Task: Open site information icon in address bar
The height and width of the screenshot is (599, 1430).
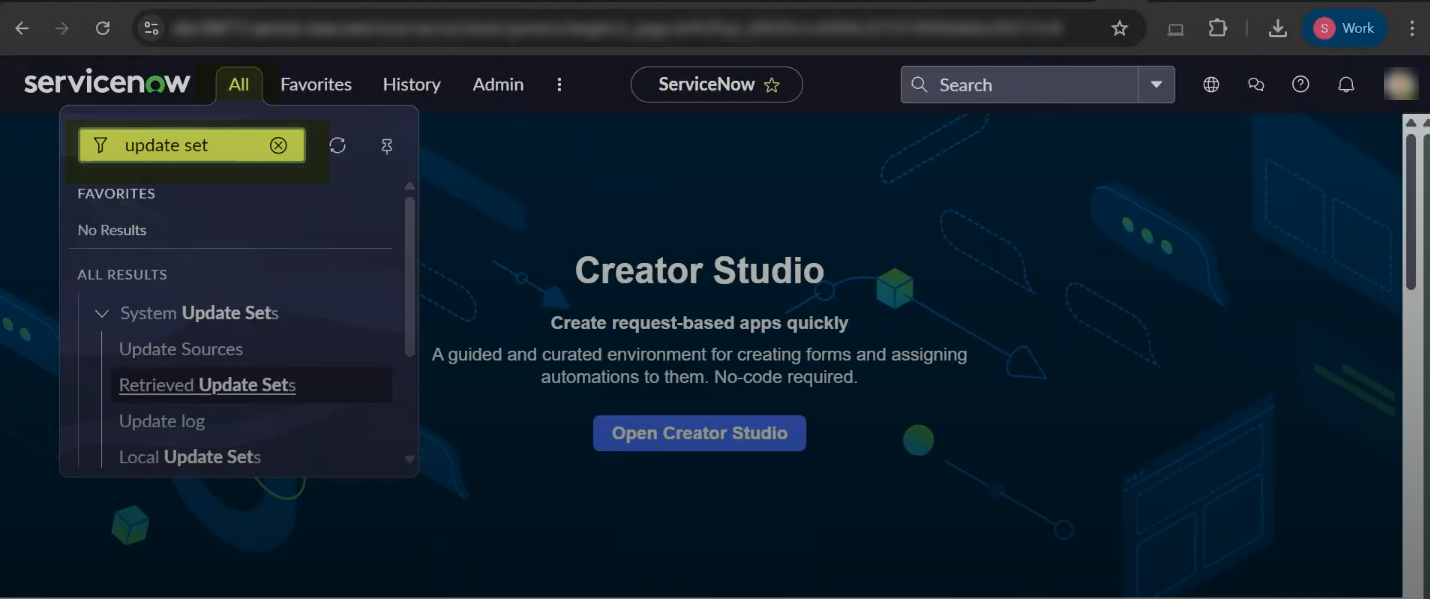Action: click(152, 28)
